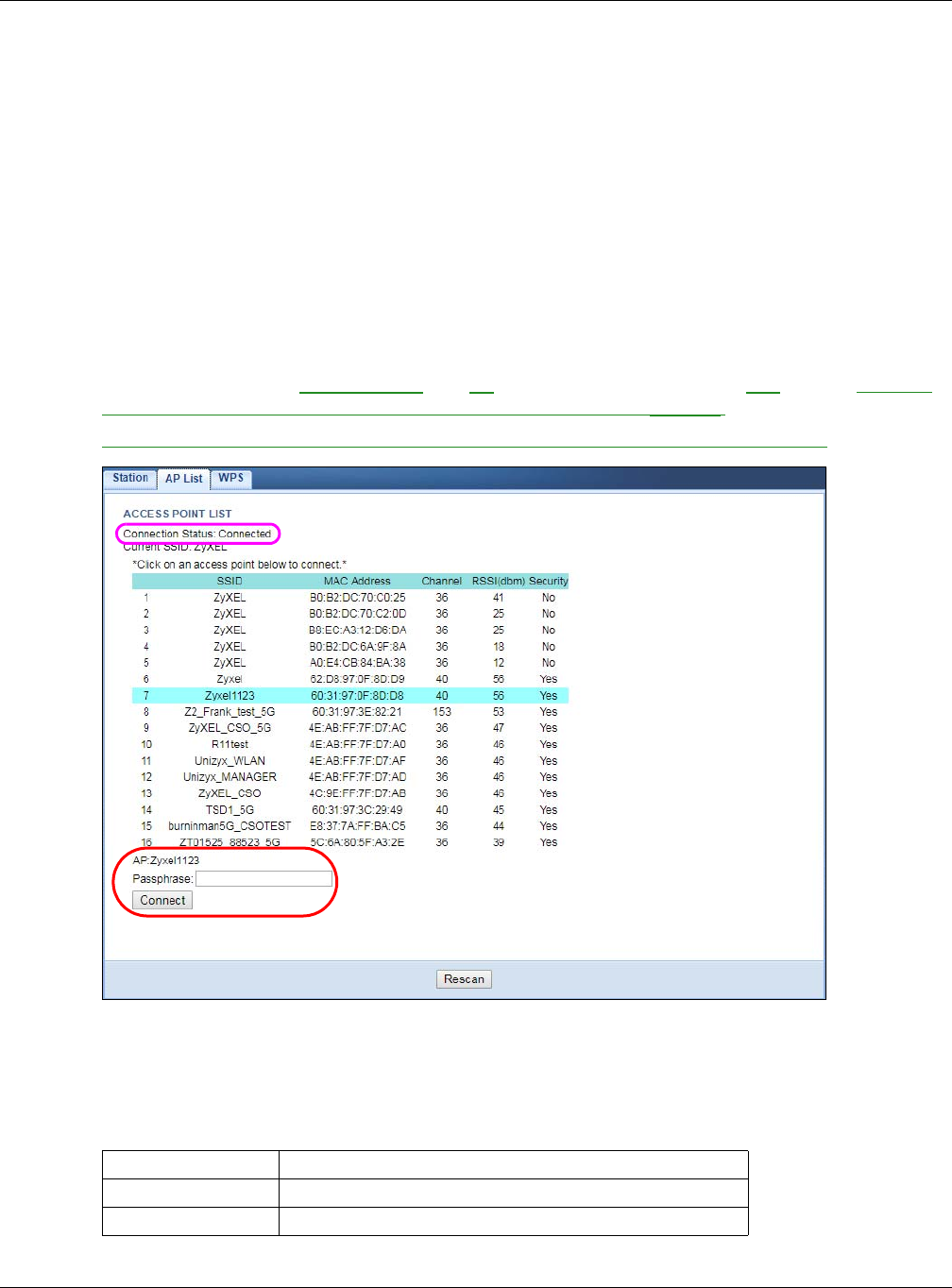Click the Rescan button
The image size is (952, 1288).
coord(464,979)
